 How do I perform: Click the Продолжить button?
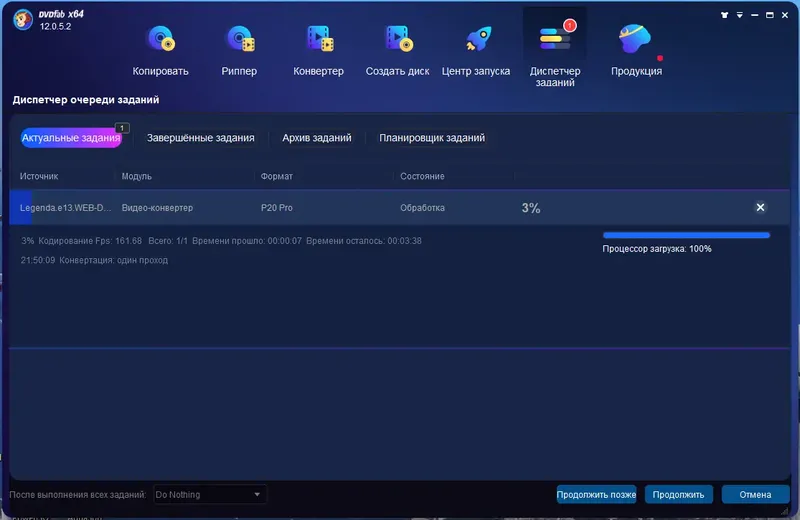[679, 494]
